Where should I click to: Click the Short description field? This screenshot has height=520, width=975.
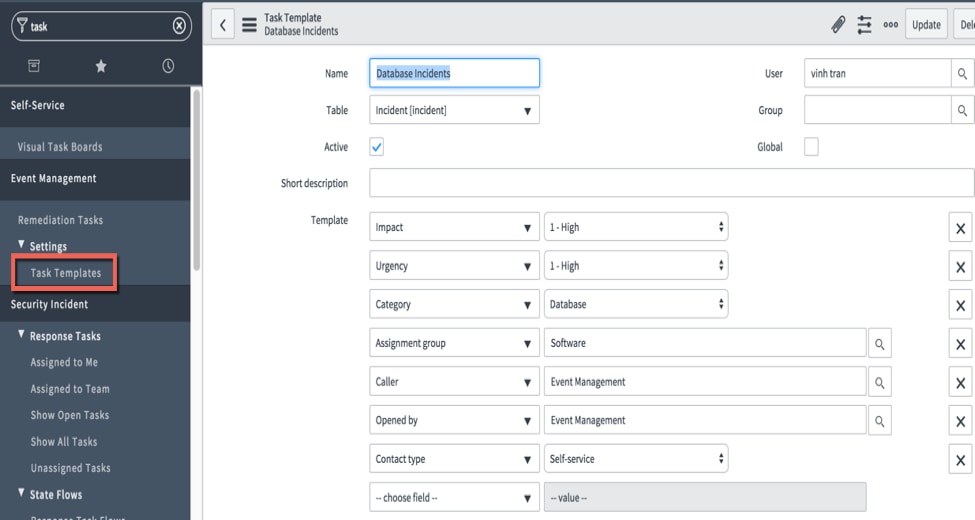pyautogui.click(x=672, y=183)
